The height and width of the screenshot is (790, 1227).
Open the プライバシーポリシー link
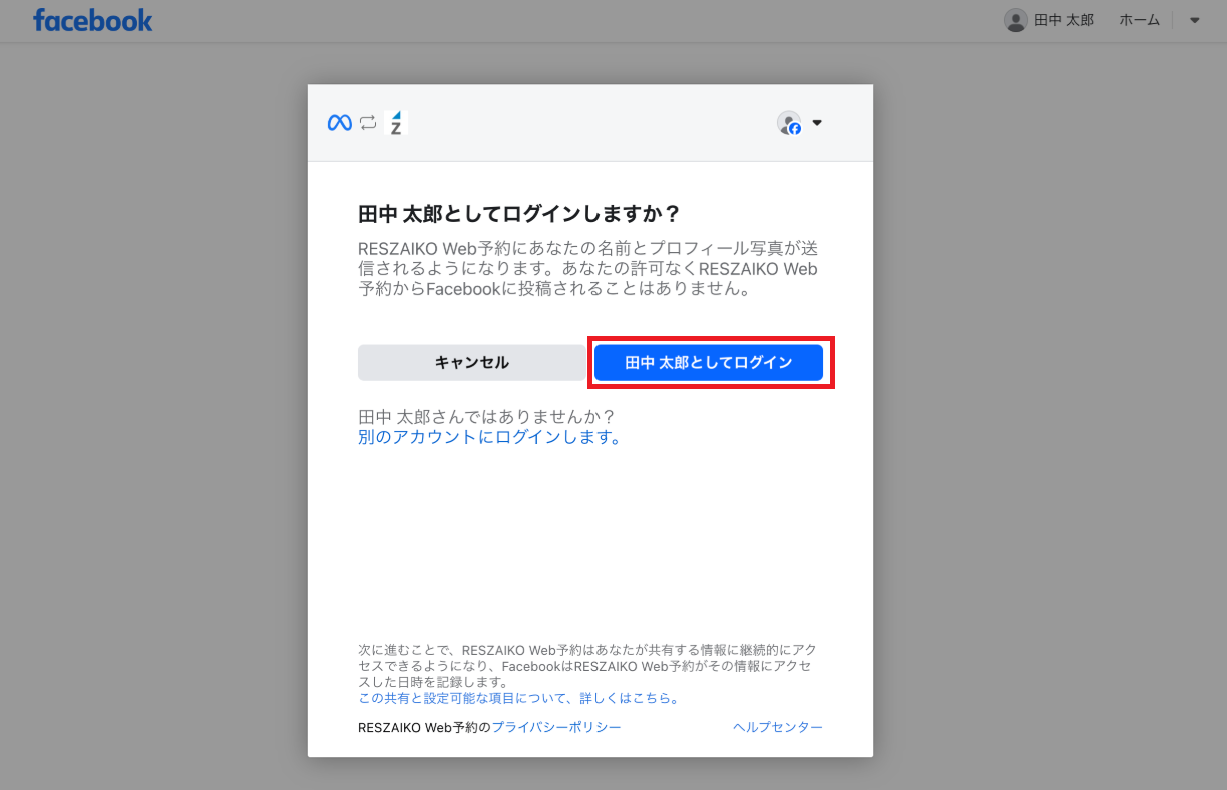tap(556, 727)
